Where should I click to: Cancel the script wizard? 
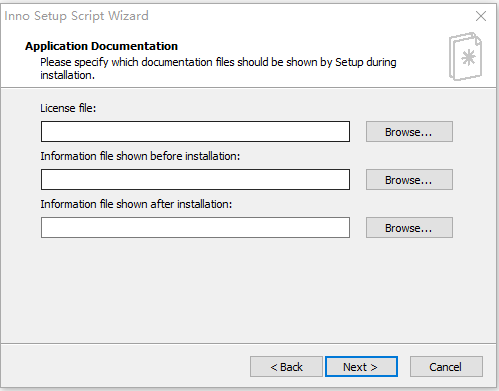(x=446, y=367)
